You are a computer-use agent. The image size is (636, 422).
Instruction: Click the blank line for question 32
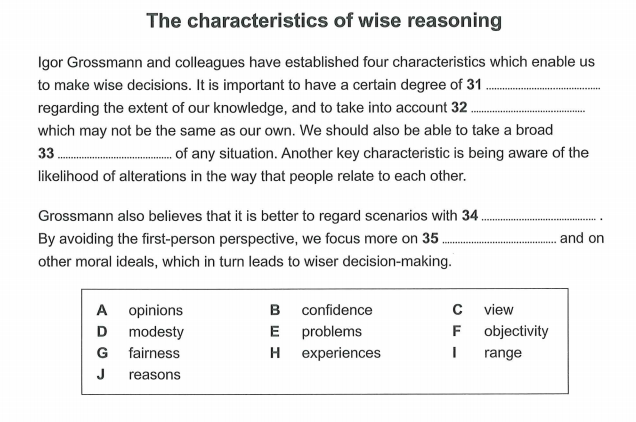coord(528,111)
